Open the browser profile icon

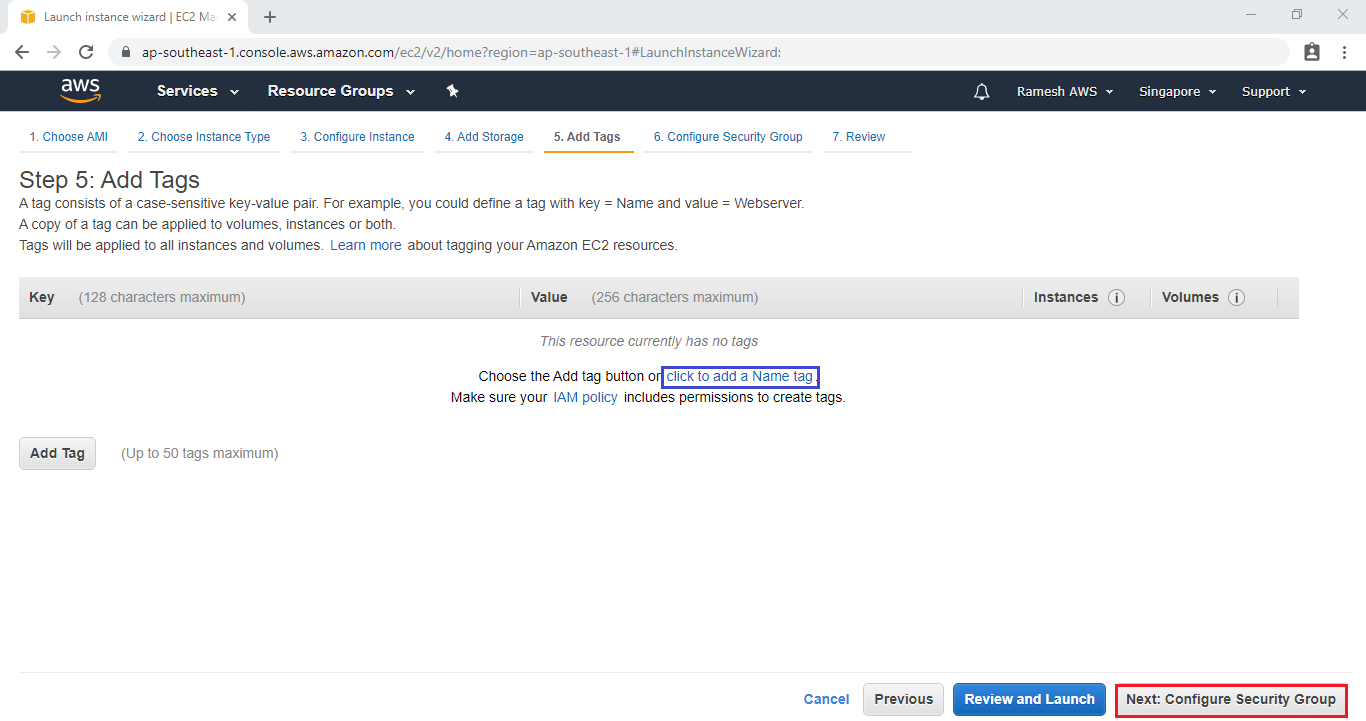[1312, 52]
